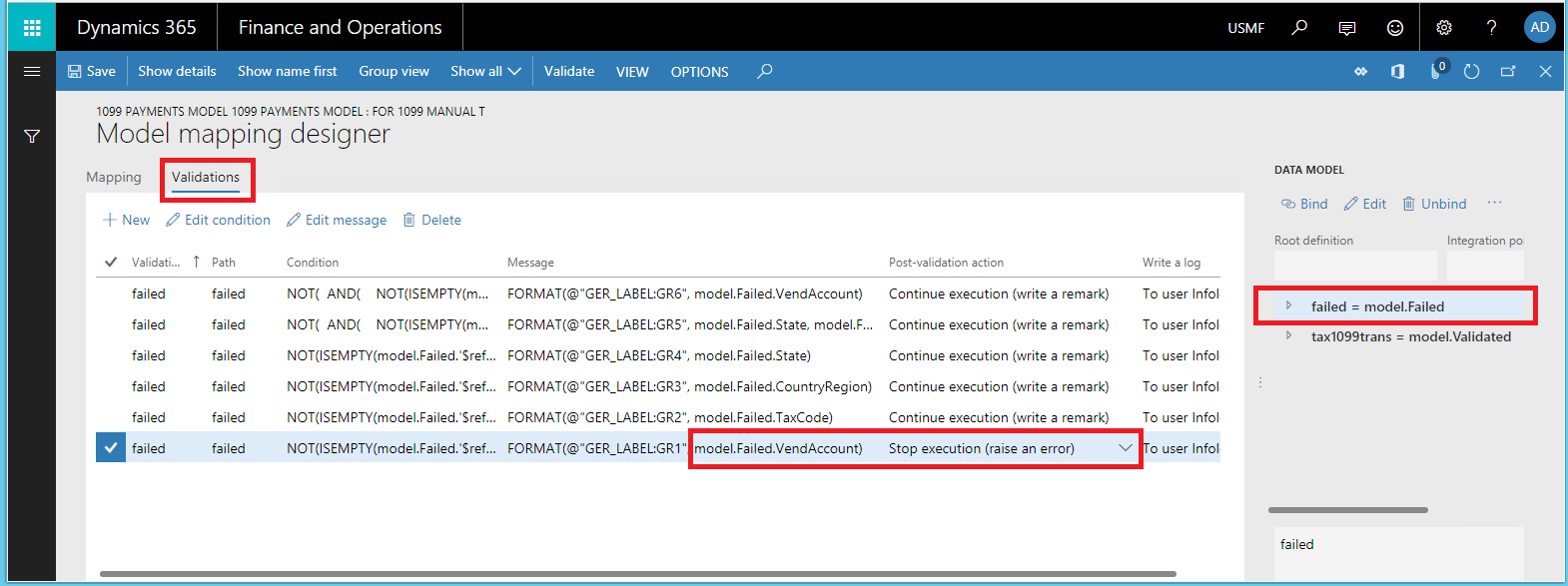The width and height of the screenshot is (1568, 586).
Task: Open the settings gear icon
Action: coord(1444,28)
